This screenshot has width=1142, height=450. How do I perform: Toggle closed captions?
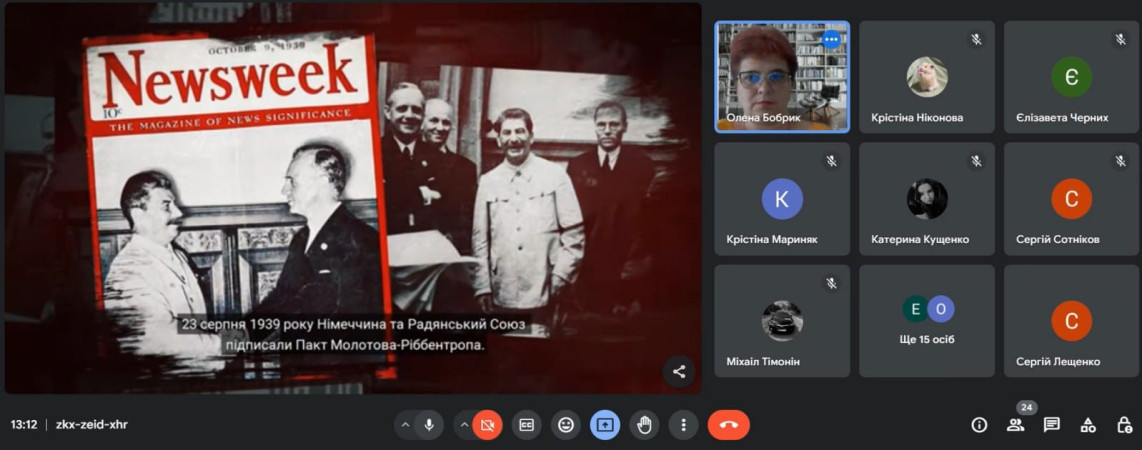coord(526,425)
